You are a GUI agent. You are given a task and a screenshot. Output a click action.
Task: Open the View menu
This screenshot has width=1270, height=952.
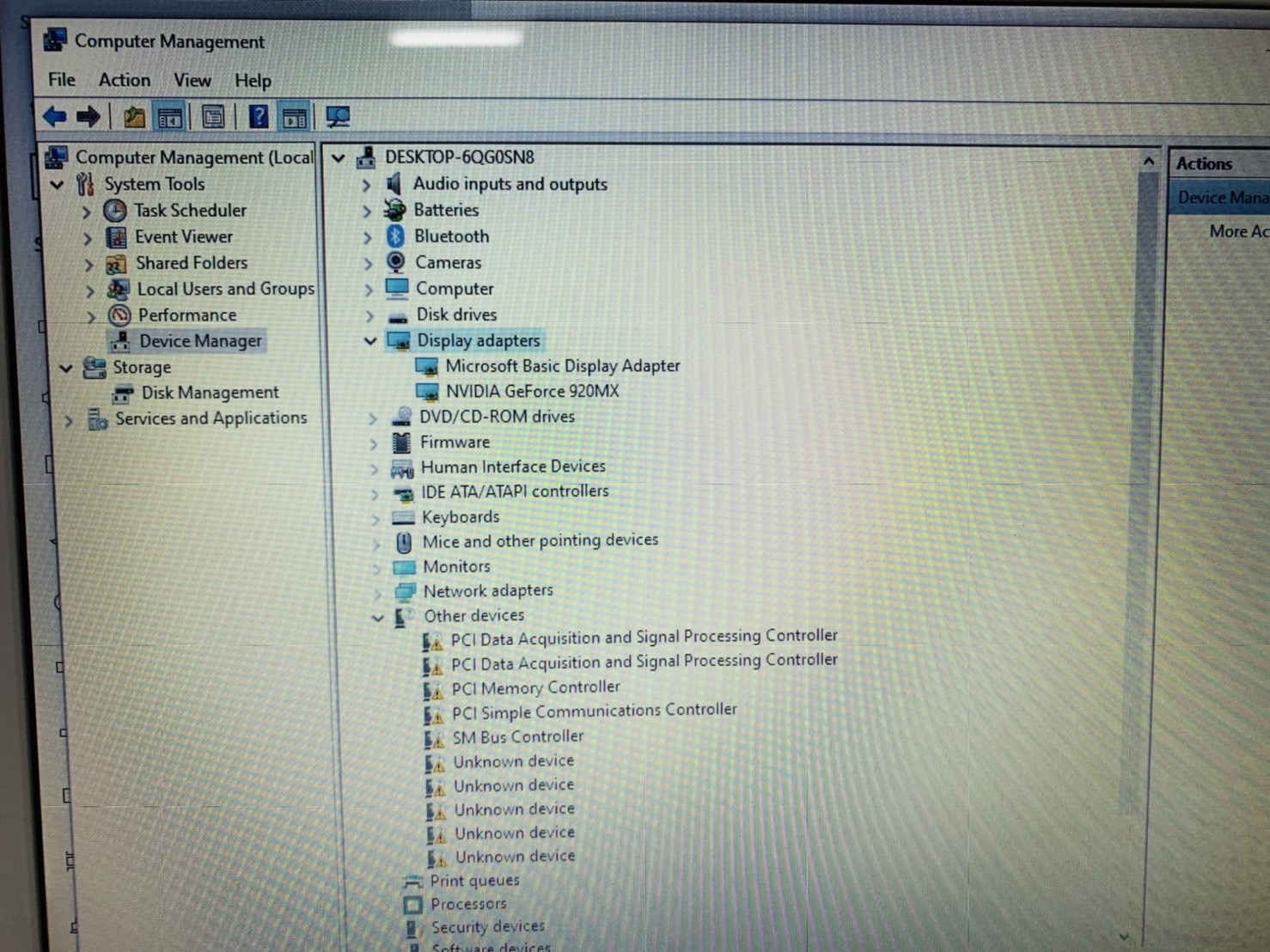click(192, 80)
